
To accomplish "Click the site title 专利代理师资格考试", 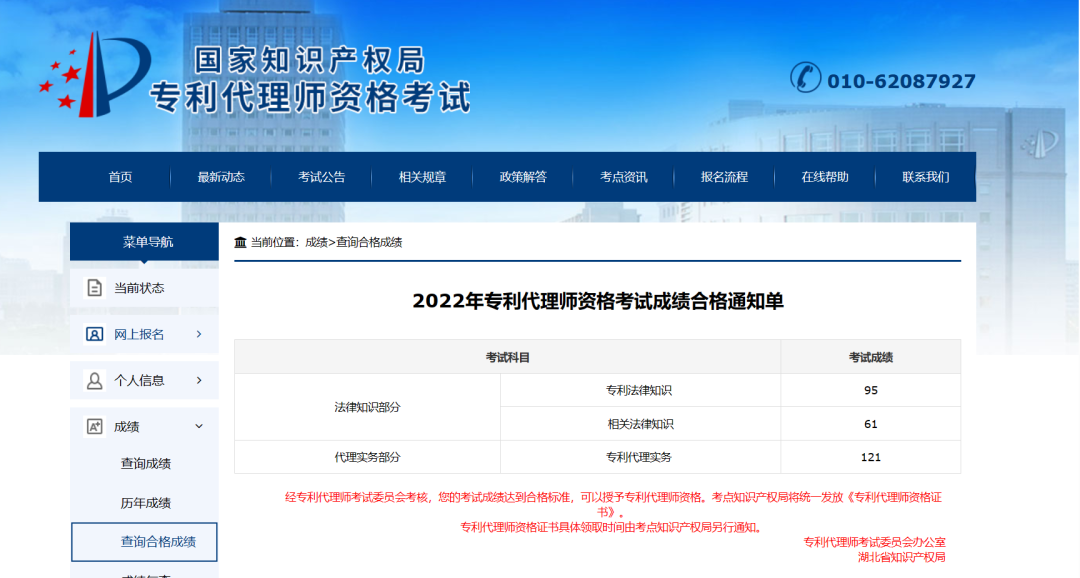I will click(x=311, y=98).
